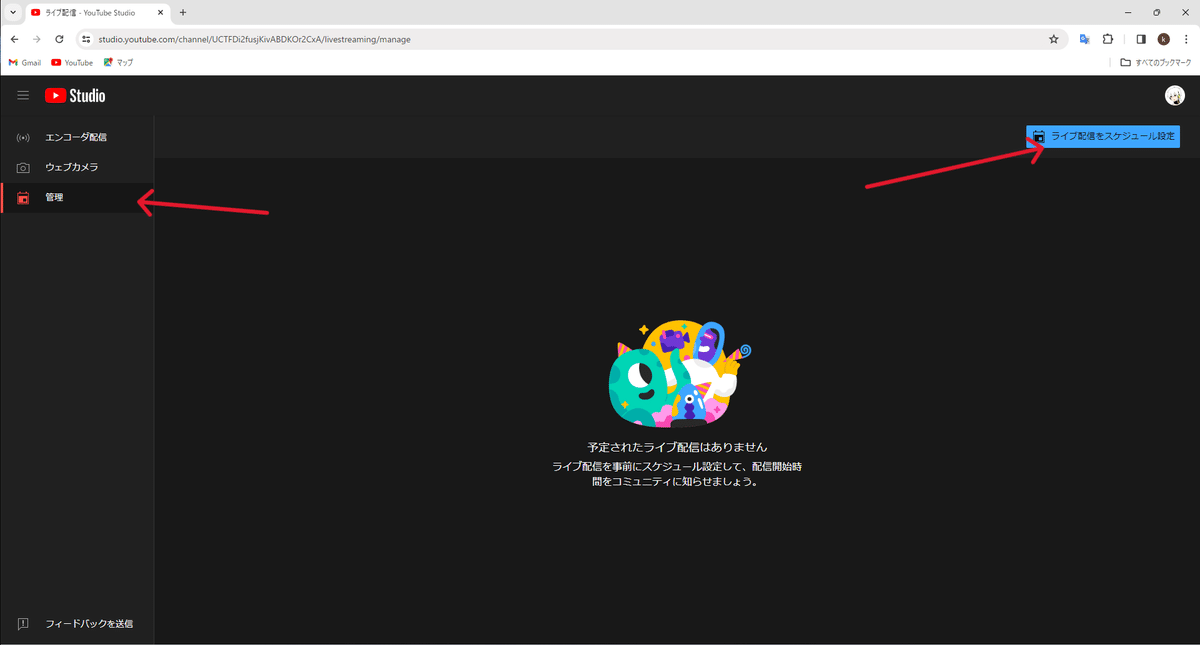This screenshot has height=645, width=1200.
Task: Open the channel account avatar menu
Action: pyautogui.click(x=1175, y=96)
